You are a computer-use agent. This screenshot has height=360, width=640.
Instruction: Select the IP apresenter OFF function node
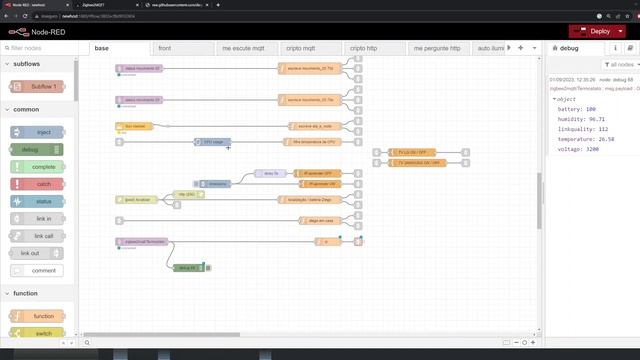(318, 173)
